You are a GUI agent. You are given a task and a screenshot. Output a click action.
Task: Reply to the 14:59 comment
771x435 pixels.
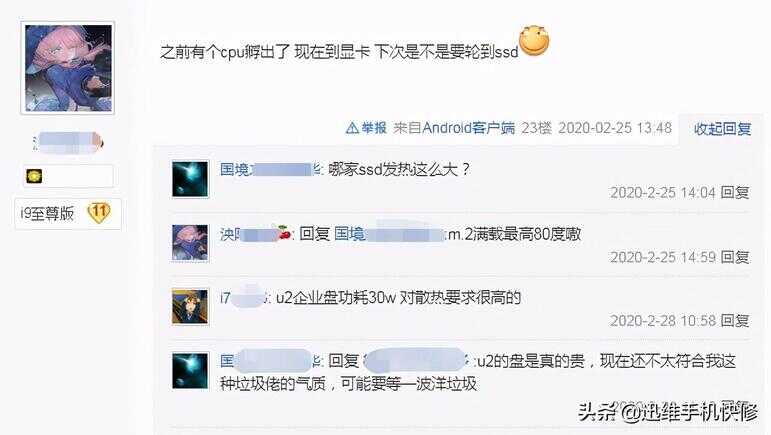735,257
